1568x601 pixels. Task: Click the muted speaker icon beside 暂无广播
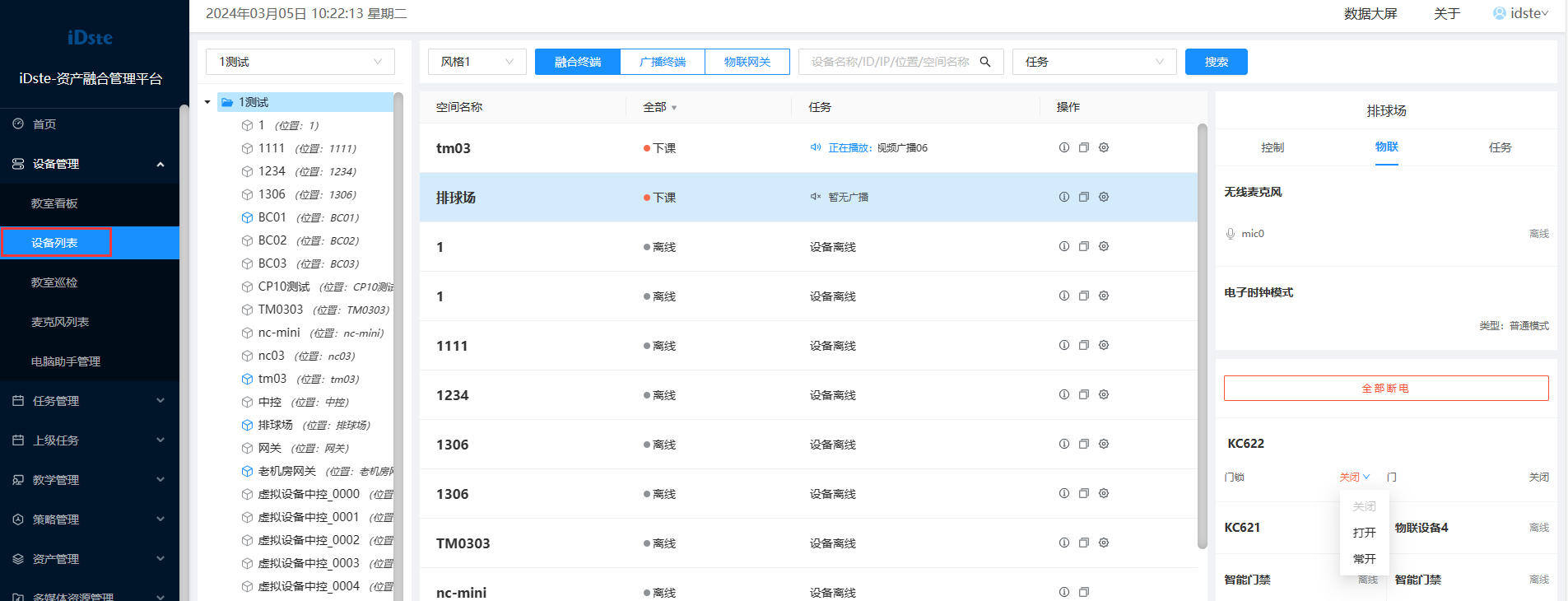(x=815, y=197)
